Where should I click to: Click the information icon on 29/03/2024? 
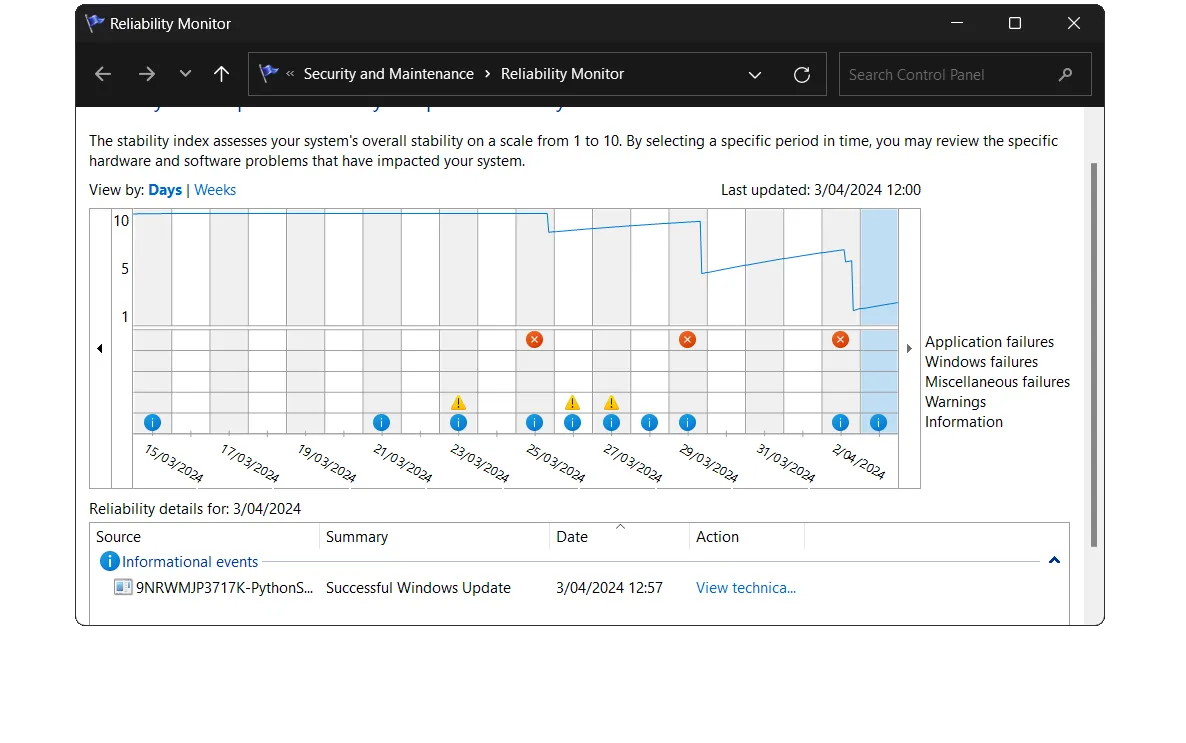(x=687, y=423)
